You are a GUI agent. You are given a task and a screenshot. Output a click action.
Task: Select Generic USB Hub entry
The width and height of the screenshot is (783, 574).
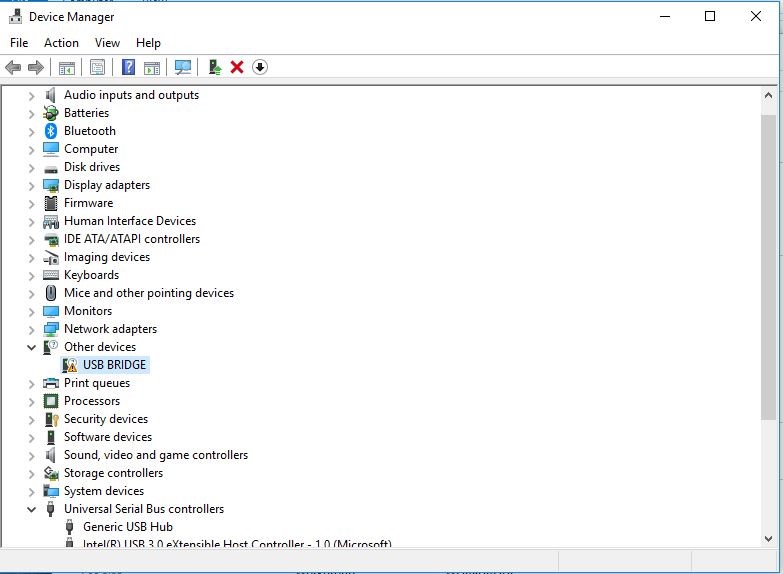(x=128, y=527)
